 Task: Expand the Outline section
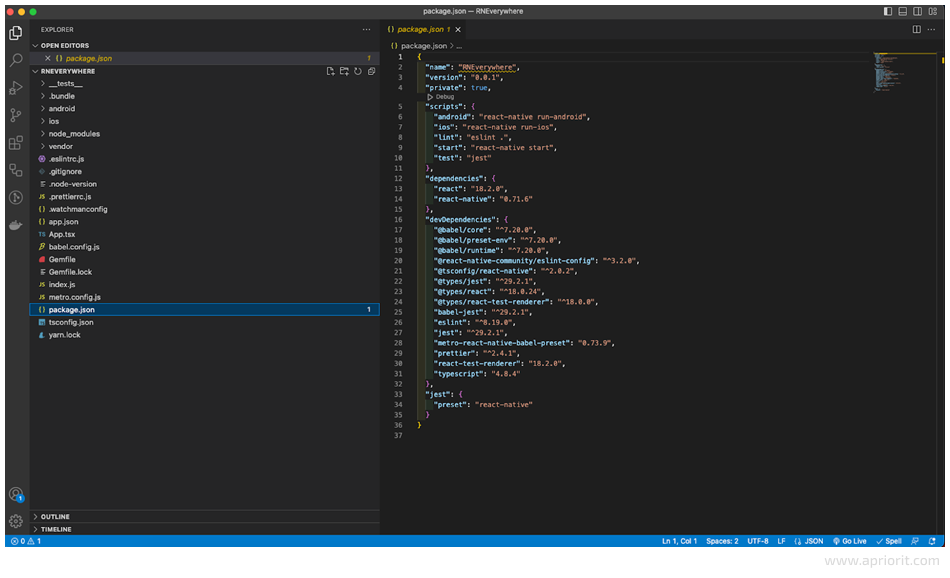click(205, 517)
